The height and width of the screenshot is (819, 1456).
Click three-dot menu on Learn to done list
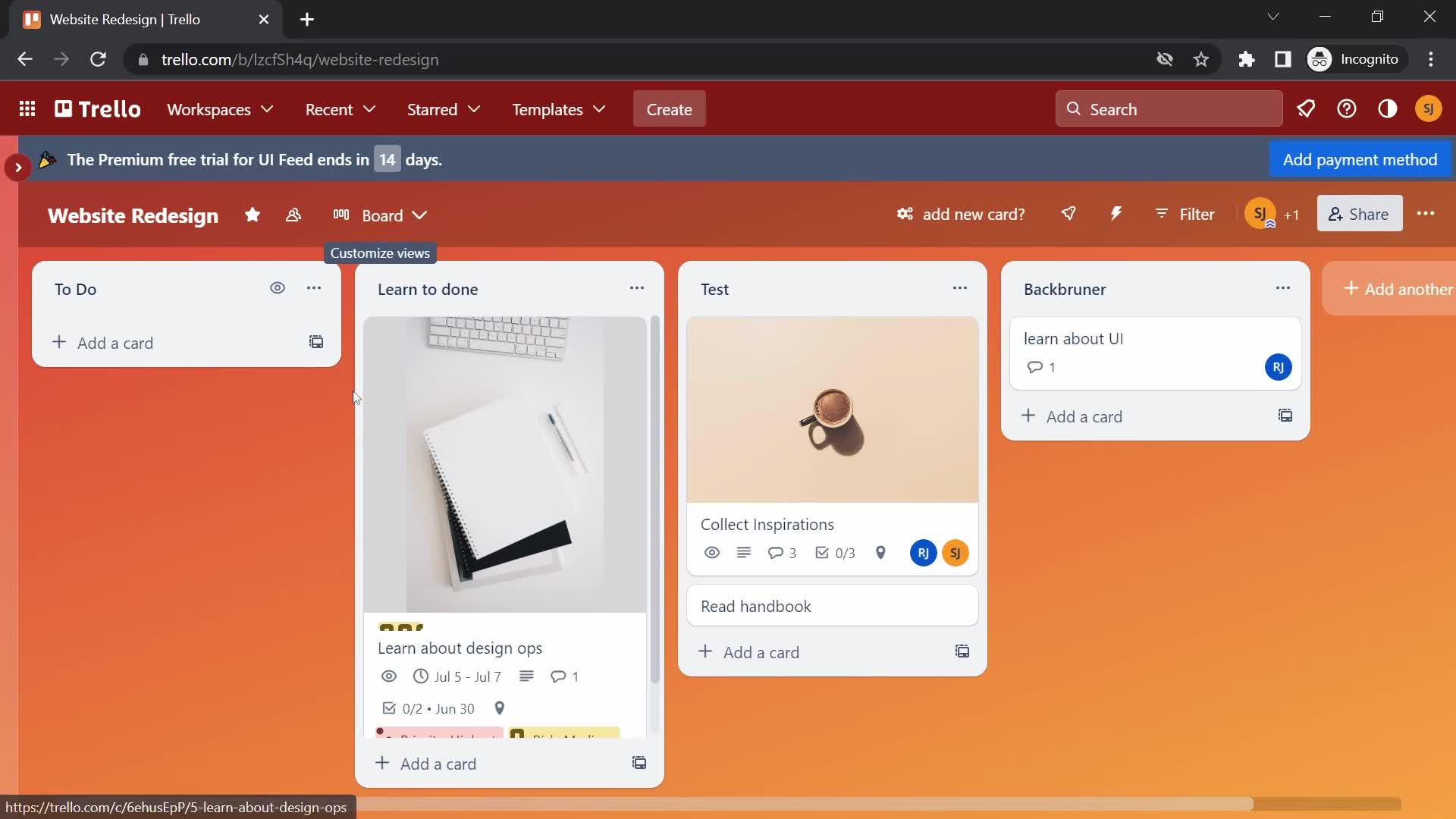[x=636, y=288]
